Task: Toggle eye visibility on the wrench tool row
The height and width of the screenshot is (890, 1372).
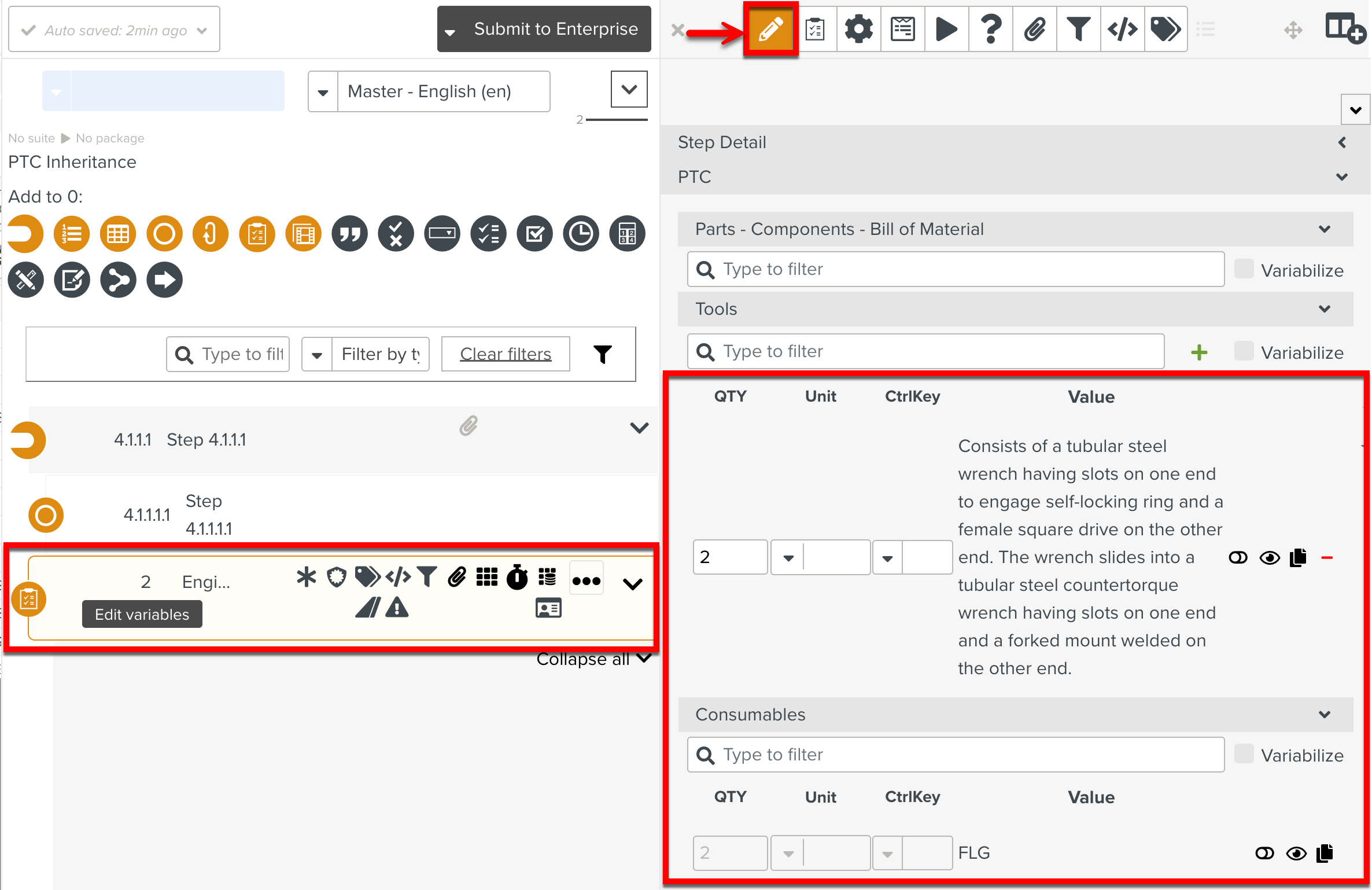Action: coord(1270,558)
